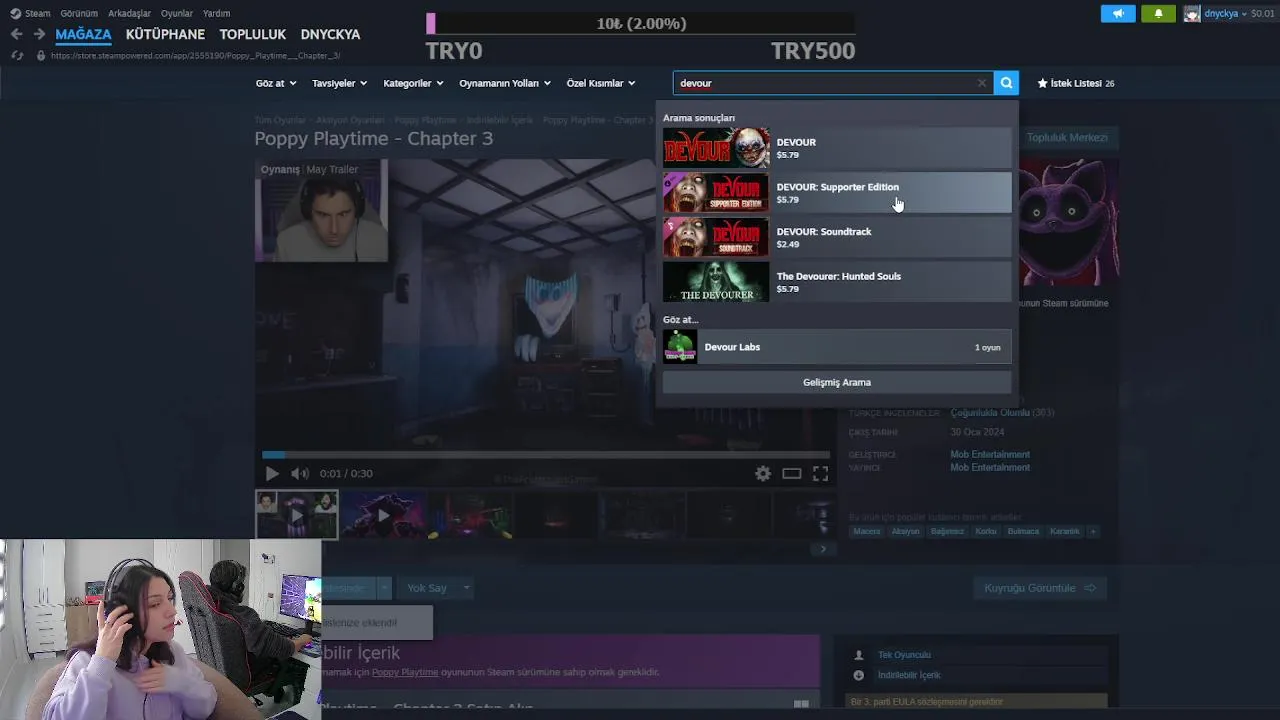
Task: Open Görünüm menu
Action: pyautogui.click(x=79, y=13)
